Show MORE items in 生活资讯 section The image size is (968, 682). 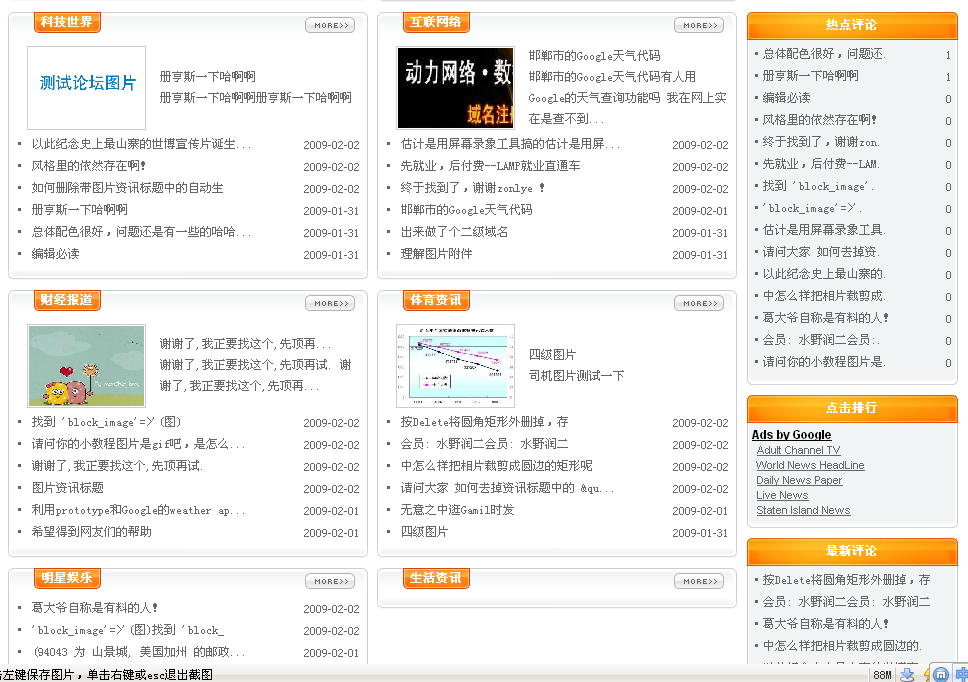point(698,581)
